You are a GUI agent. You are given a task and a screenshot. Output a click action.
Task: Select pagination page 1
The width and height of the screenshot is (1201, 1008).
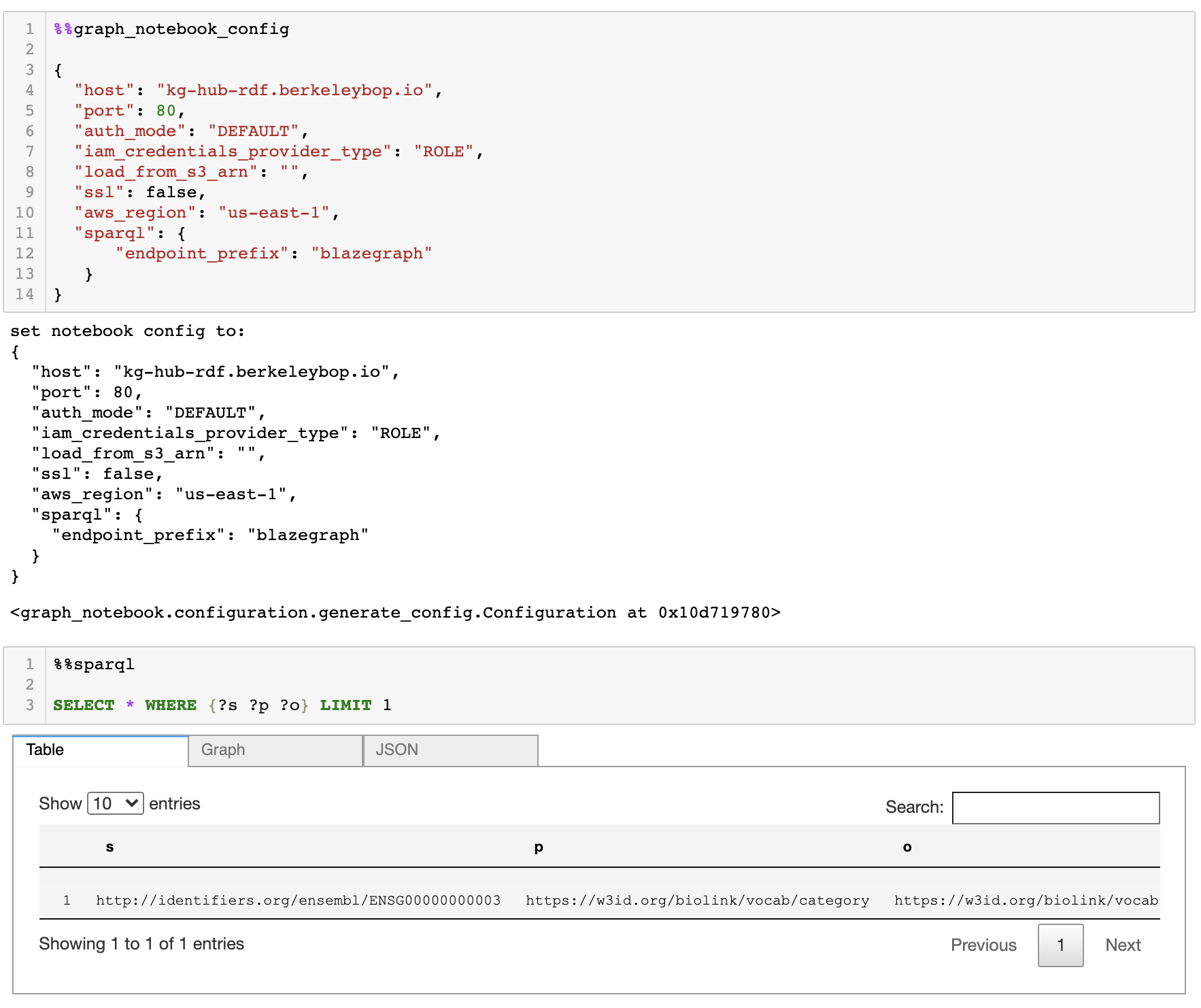[1060, 945]
